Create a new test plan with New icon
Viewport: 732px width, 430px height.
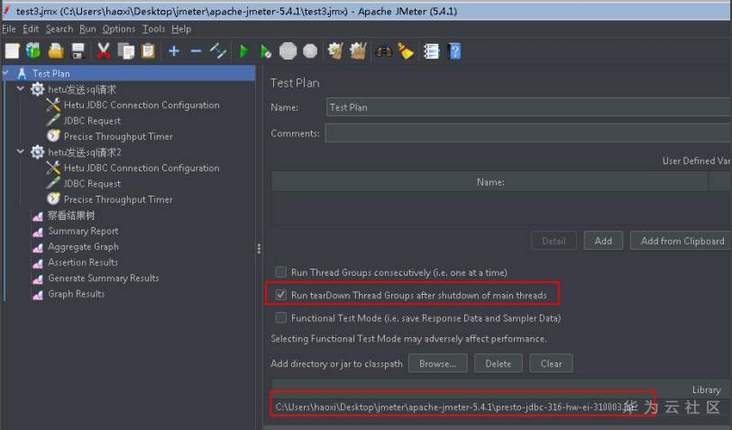[12, 51]
